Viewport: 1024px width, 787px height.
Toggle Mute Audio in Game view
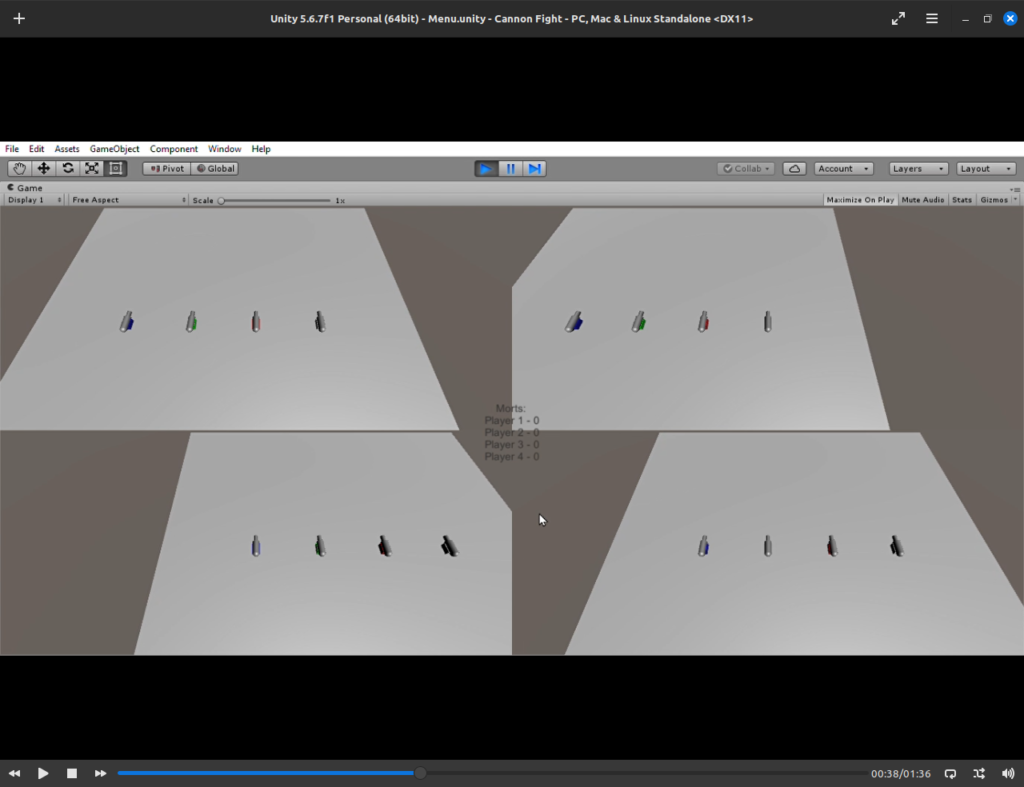pyautogui.click(x=922, y=200)
